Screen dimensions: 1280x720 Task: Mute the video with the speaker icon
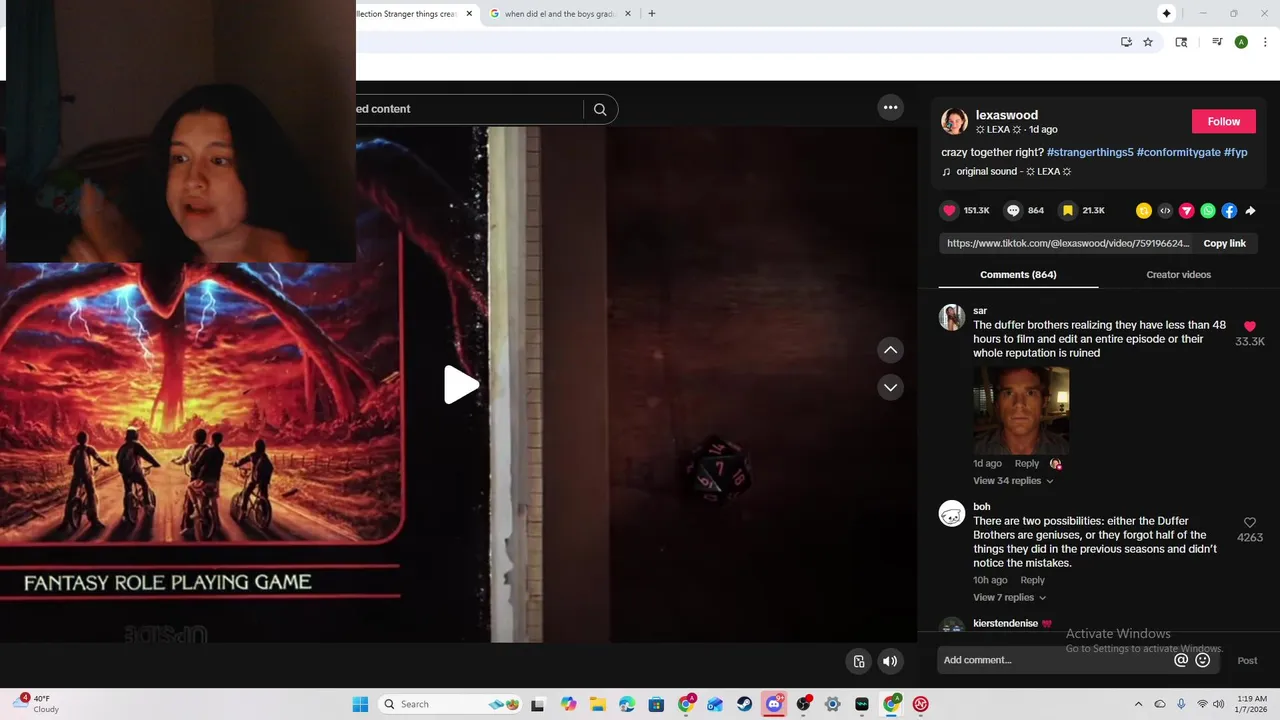tap(889, 661)
